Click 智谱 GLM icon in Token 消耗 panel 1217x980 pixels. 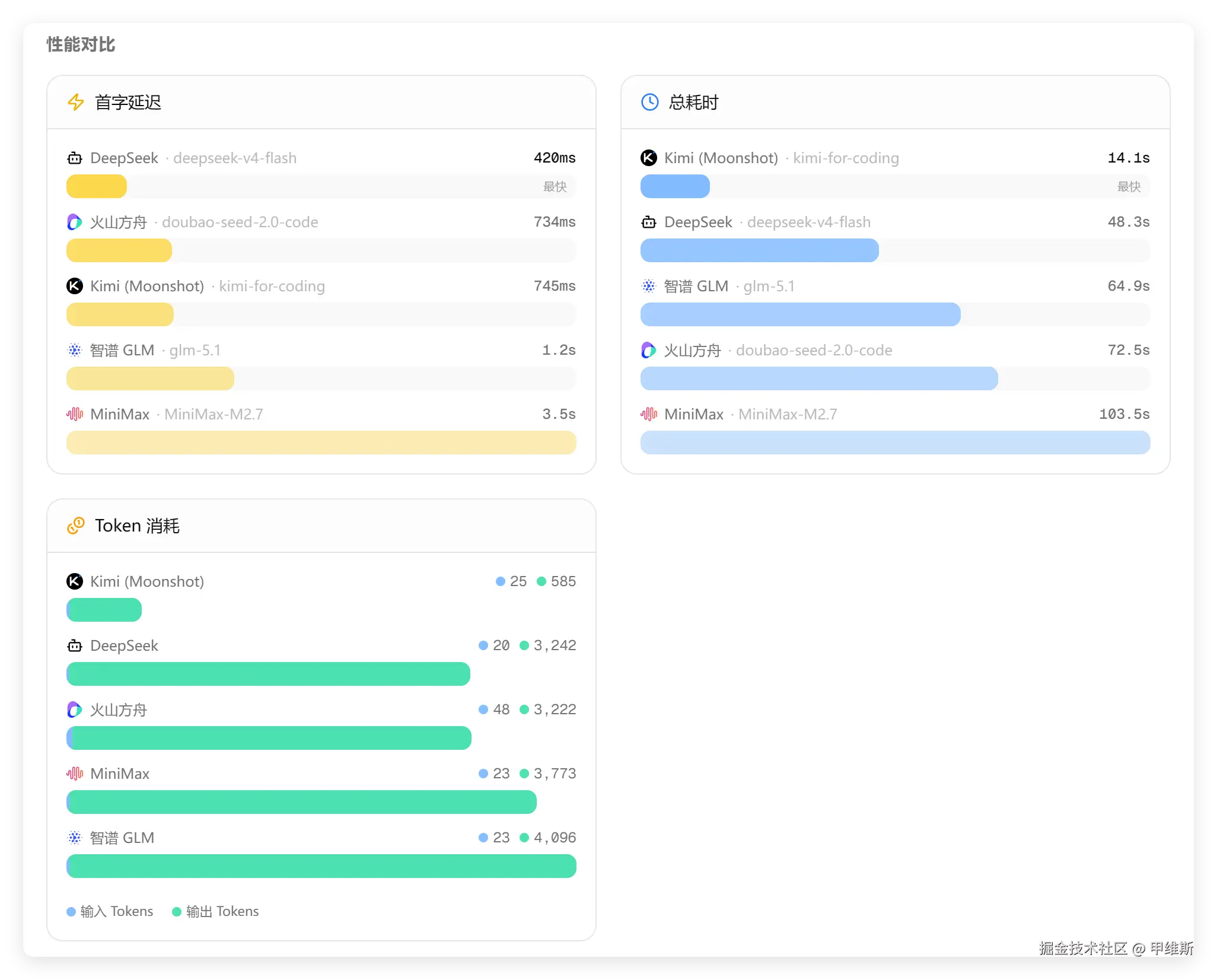(x=75, y=838)
